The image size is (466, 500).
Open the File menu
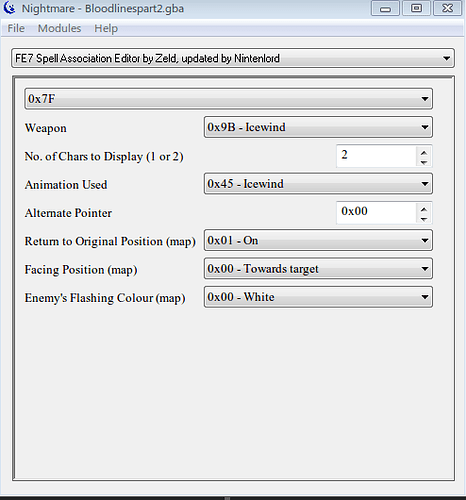click(16, 28)
